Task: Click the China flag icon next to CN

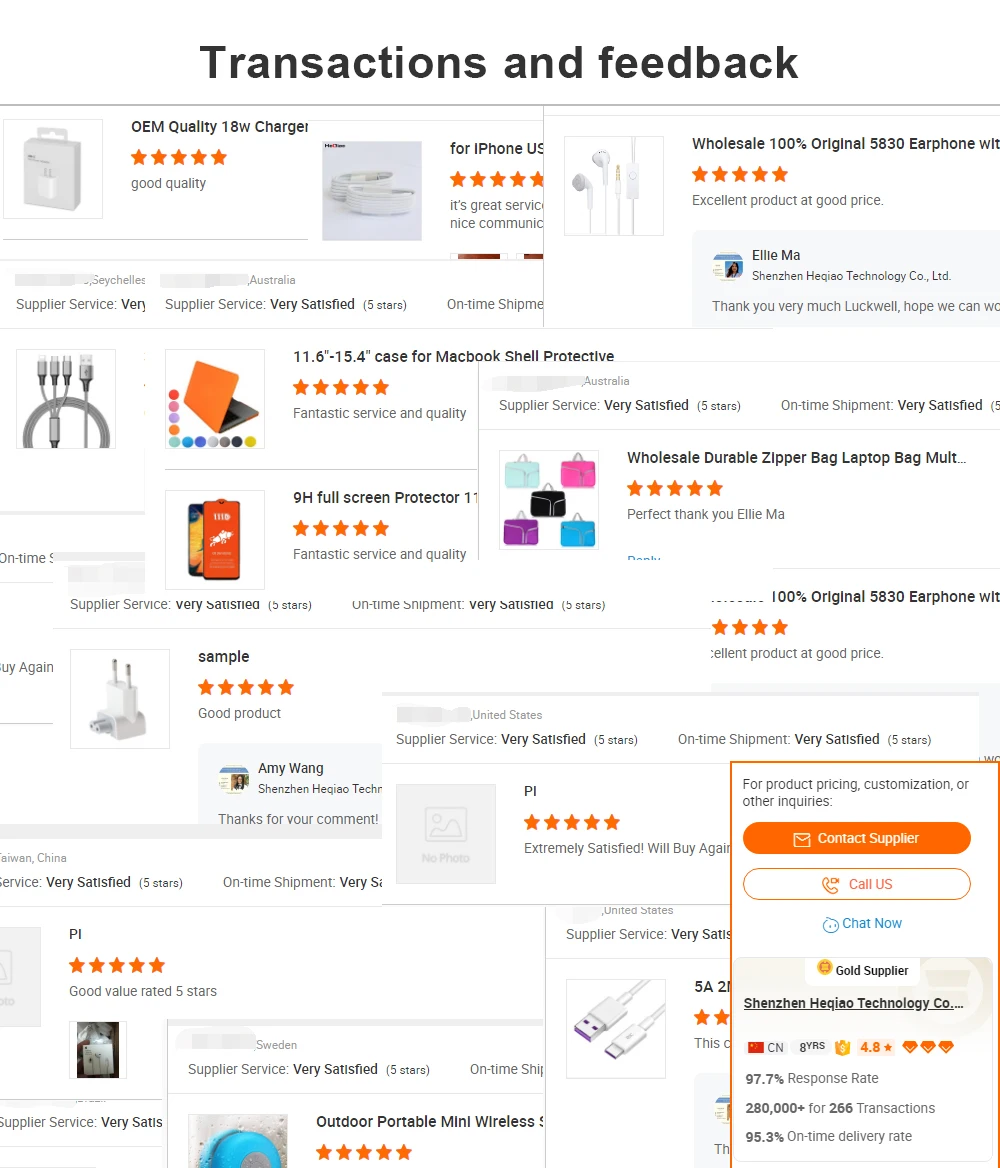Action: coord(756,1047)
